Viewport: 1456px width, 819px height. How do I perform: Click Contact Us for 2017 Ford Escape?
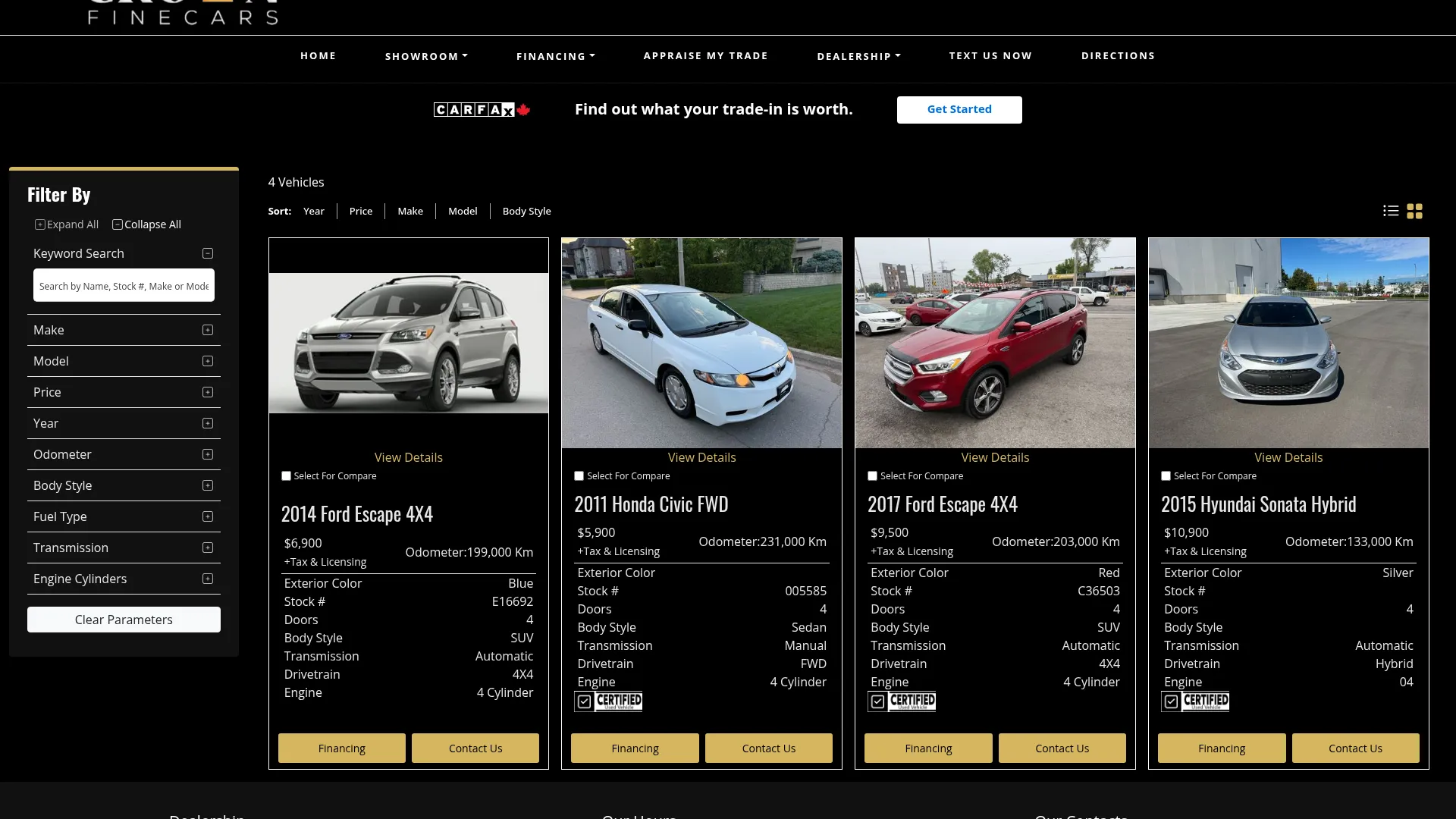click(x=1062, y=748)
